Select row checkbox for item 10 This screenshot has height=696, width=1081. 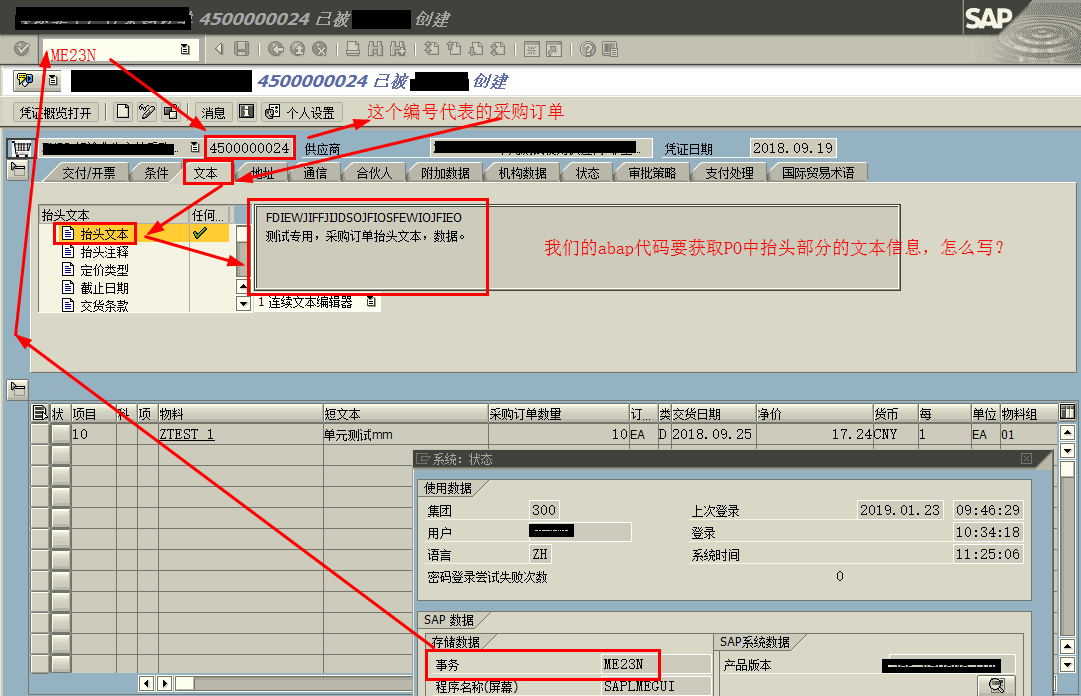(61, 434)
